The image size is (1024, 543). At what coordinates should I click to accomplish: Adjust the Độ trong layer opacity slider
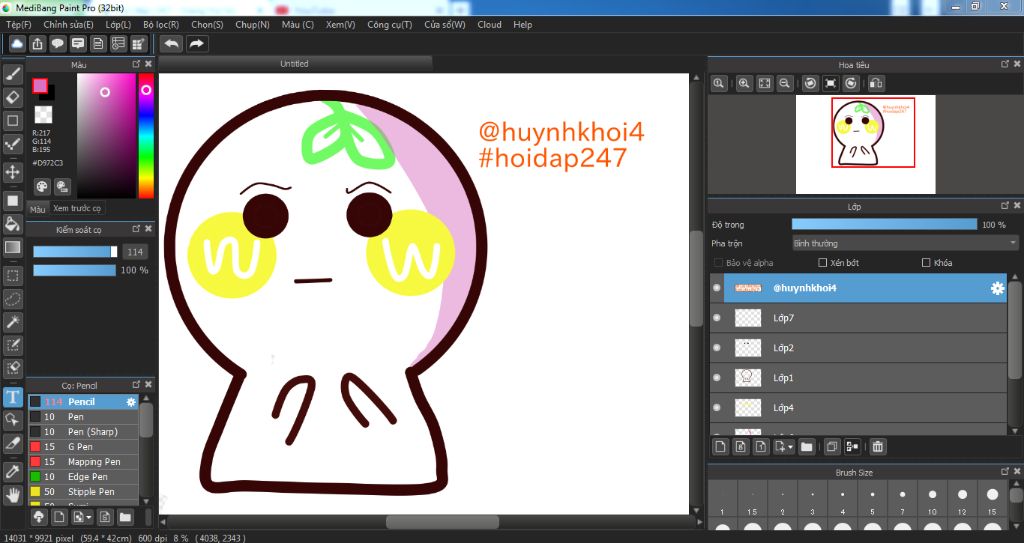pos(884,225)
